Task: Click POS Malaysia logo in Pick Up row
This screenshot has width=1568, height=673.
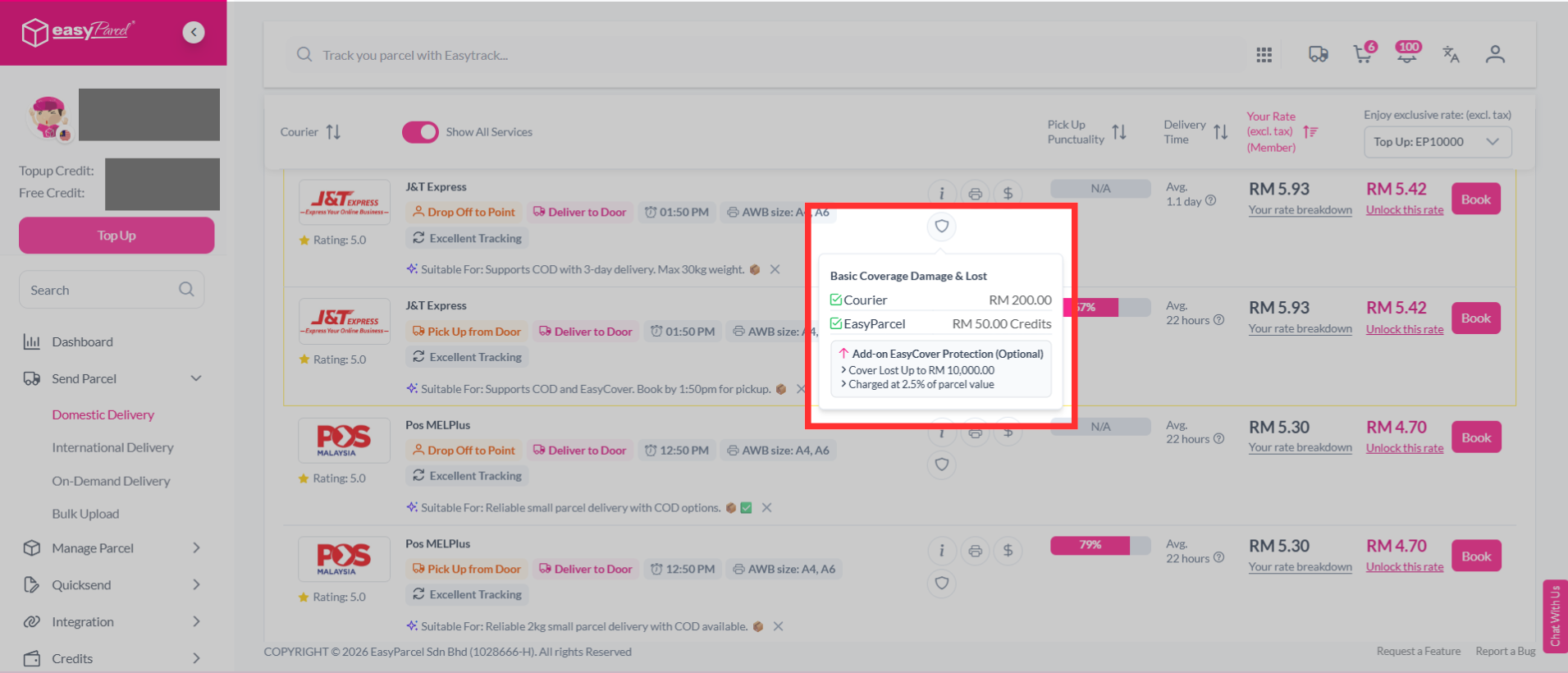Action: 345,559
